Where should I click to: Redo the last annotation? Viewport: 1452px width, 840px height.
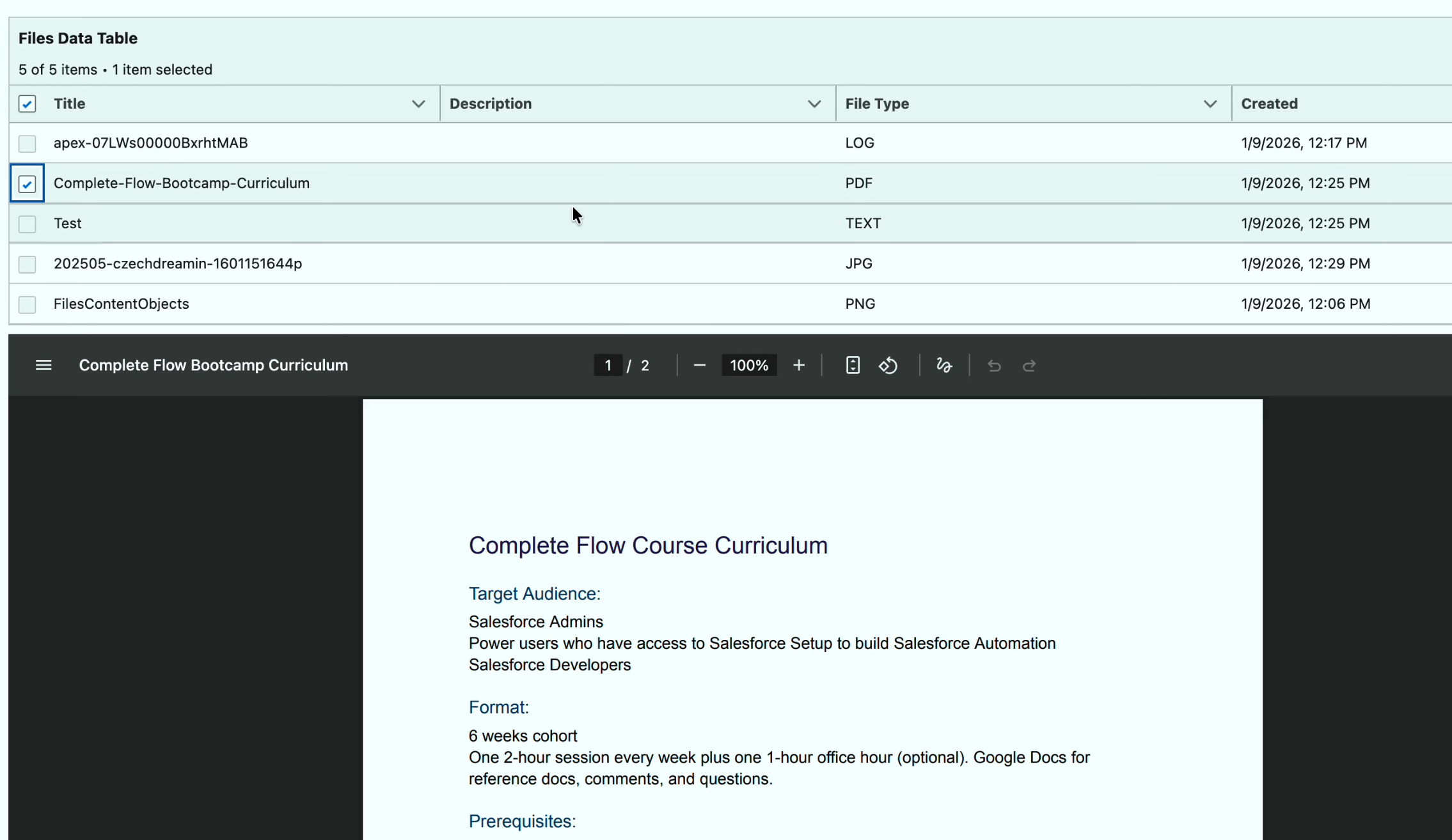[x=1030, y=365]
